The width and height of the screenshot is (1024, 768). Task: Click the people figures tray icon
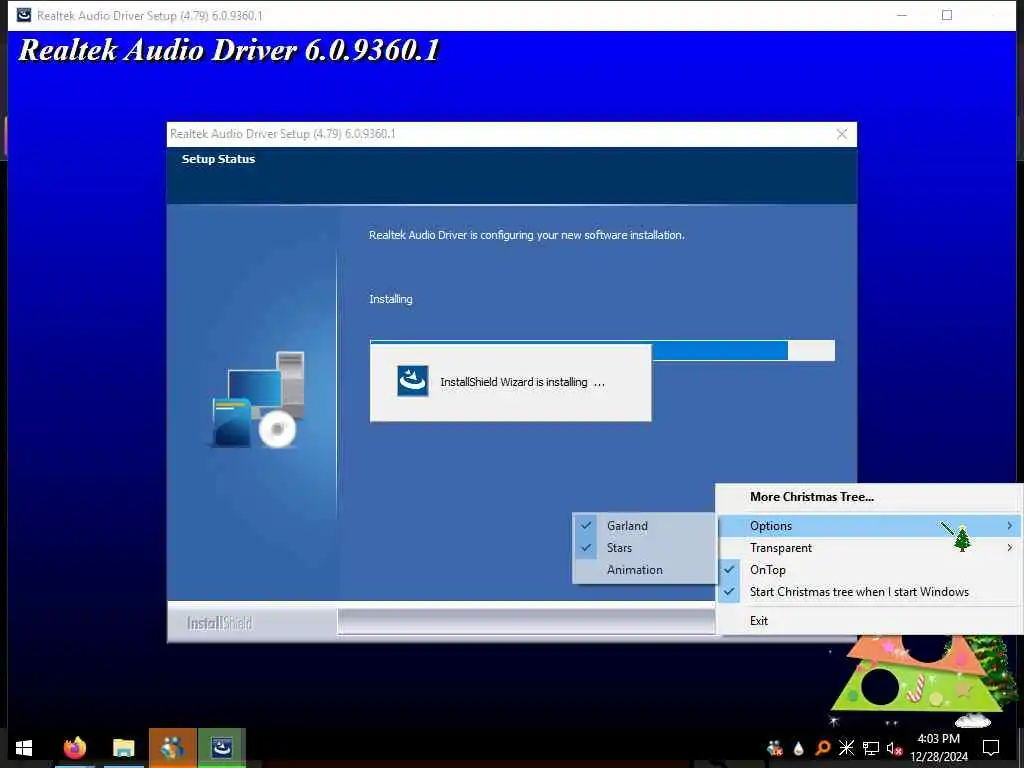point(775,748)
